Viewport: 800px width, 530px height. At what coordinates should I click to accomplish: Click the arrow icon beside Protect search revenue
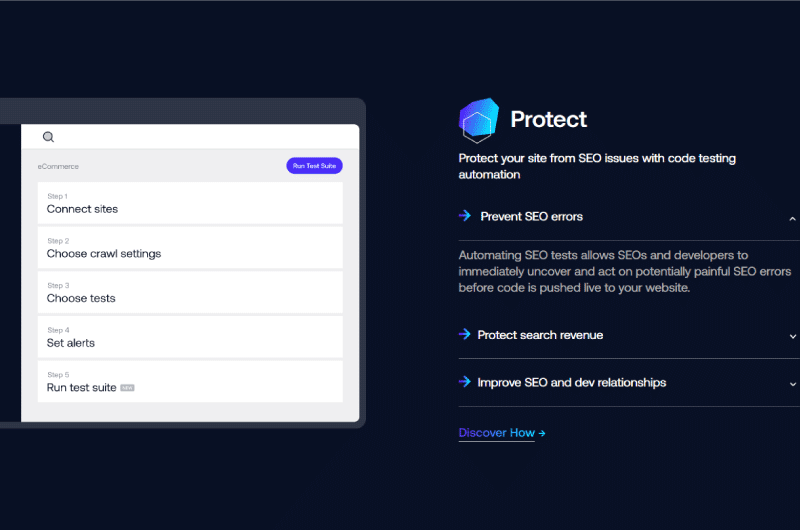tap(465, 335)
